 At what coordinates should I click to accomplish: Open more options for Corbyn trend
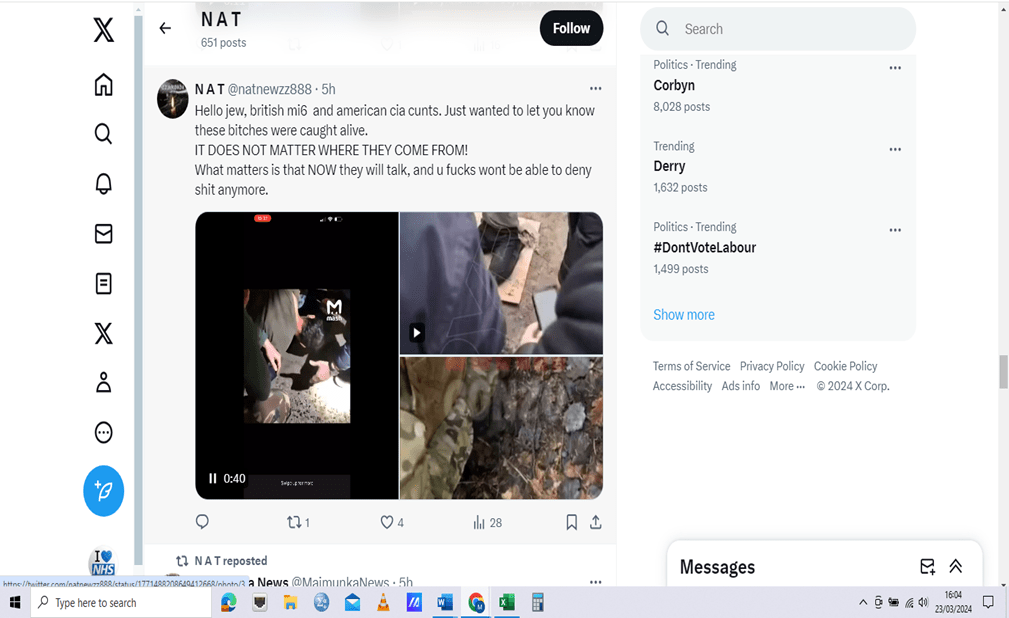[x=895, y=68]
